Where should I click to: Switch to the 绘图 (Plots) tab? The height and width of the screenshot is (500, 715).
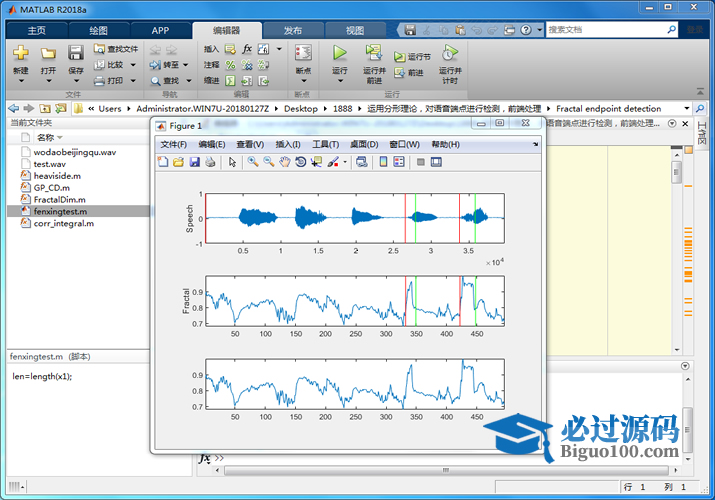coord(98,31)
